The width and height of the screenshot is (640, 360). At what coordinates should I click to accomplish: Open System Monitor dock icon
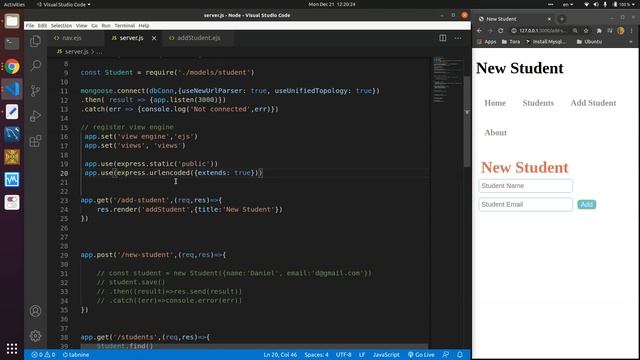(x=12, y=180)
